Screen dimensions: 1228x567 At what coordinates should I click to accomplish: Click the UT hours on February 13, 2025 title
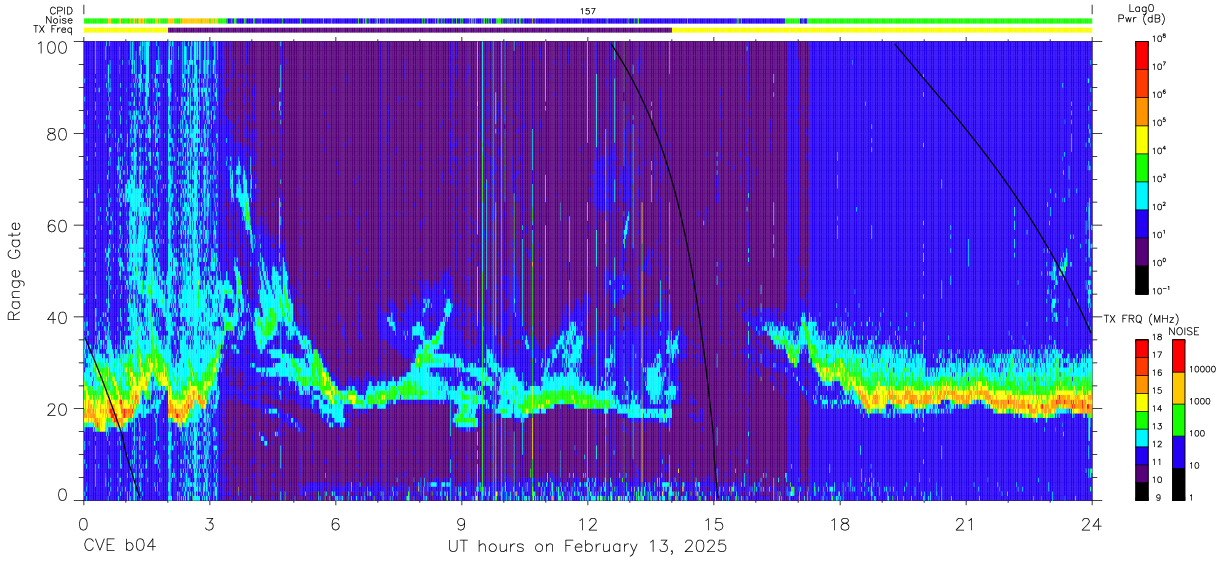tap(587, 547)
